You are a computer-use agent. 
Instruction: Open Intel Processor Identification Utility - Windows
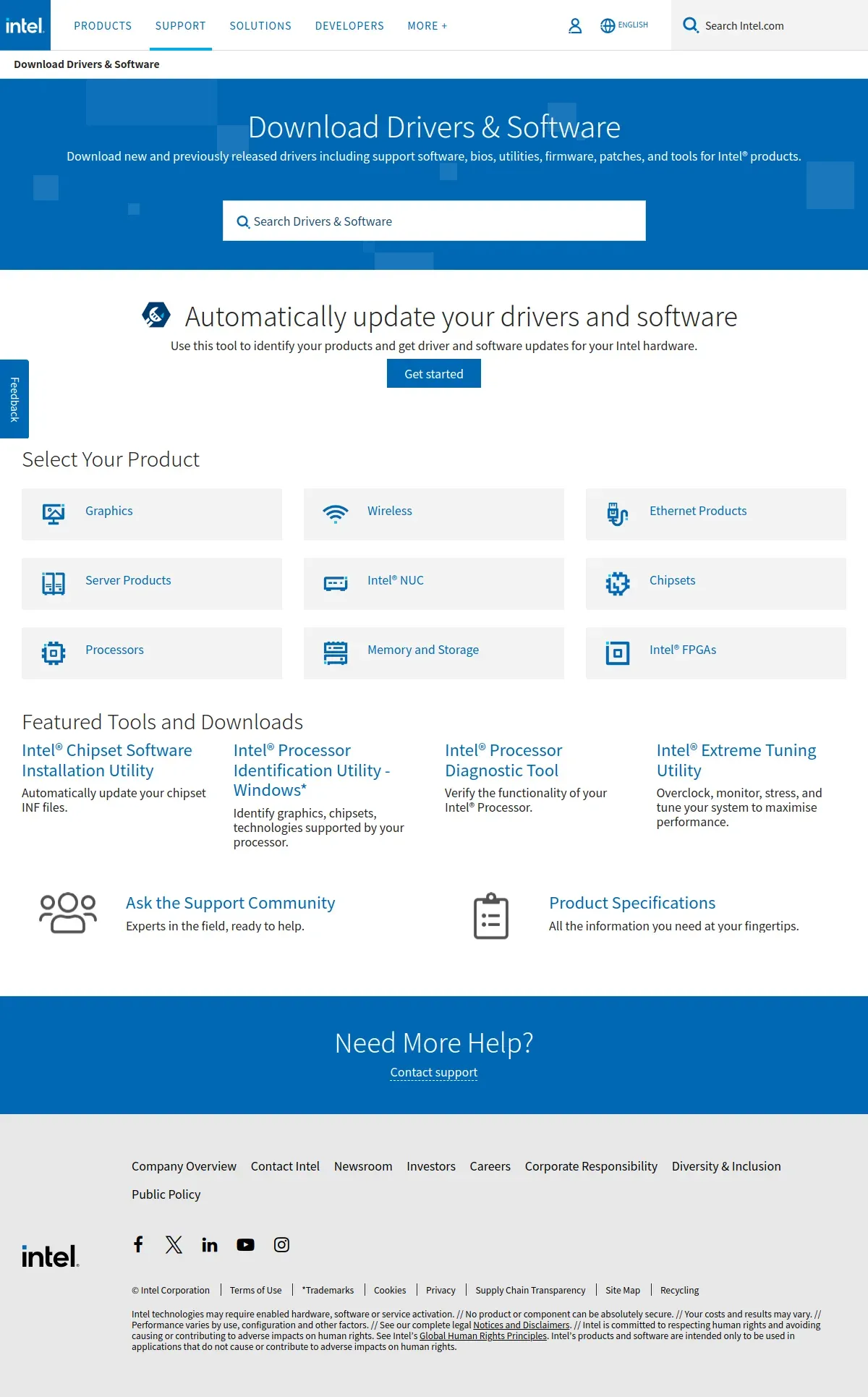click(312, 770)
